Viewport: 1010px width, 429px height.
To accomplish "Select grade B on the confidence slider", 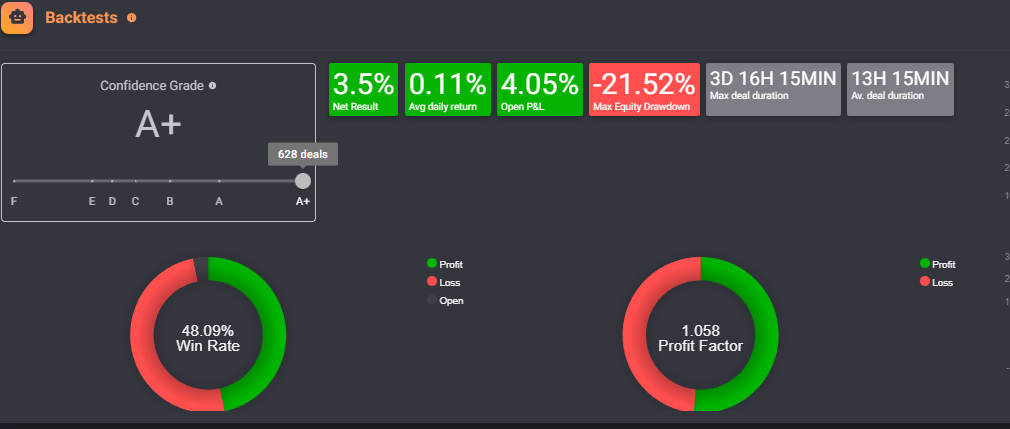I will (170, 181).
